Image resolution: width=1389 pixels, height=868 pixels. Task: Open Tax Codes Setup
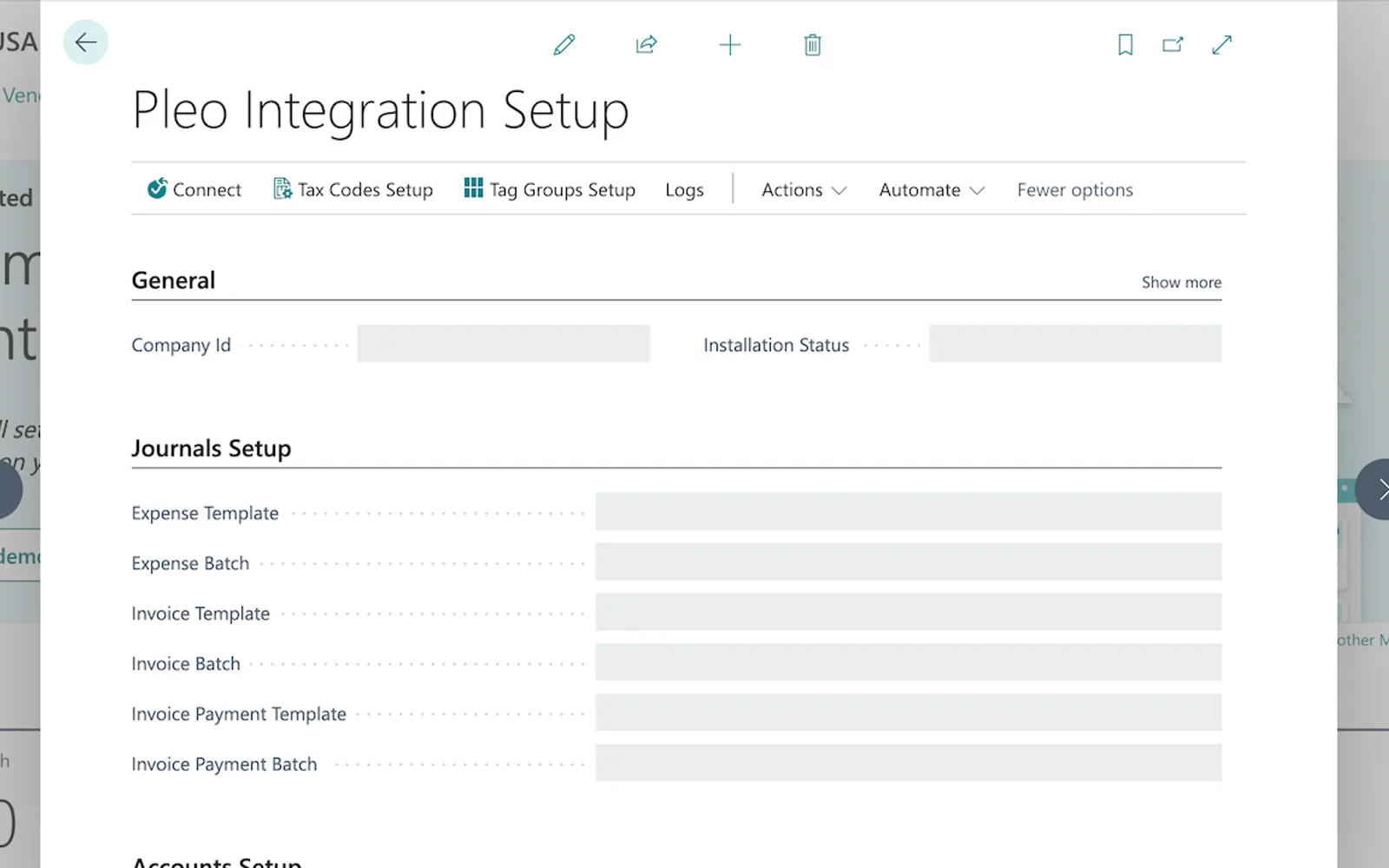[x=353, y=189]
